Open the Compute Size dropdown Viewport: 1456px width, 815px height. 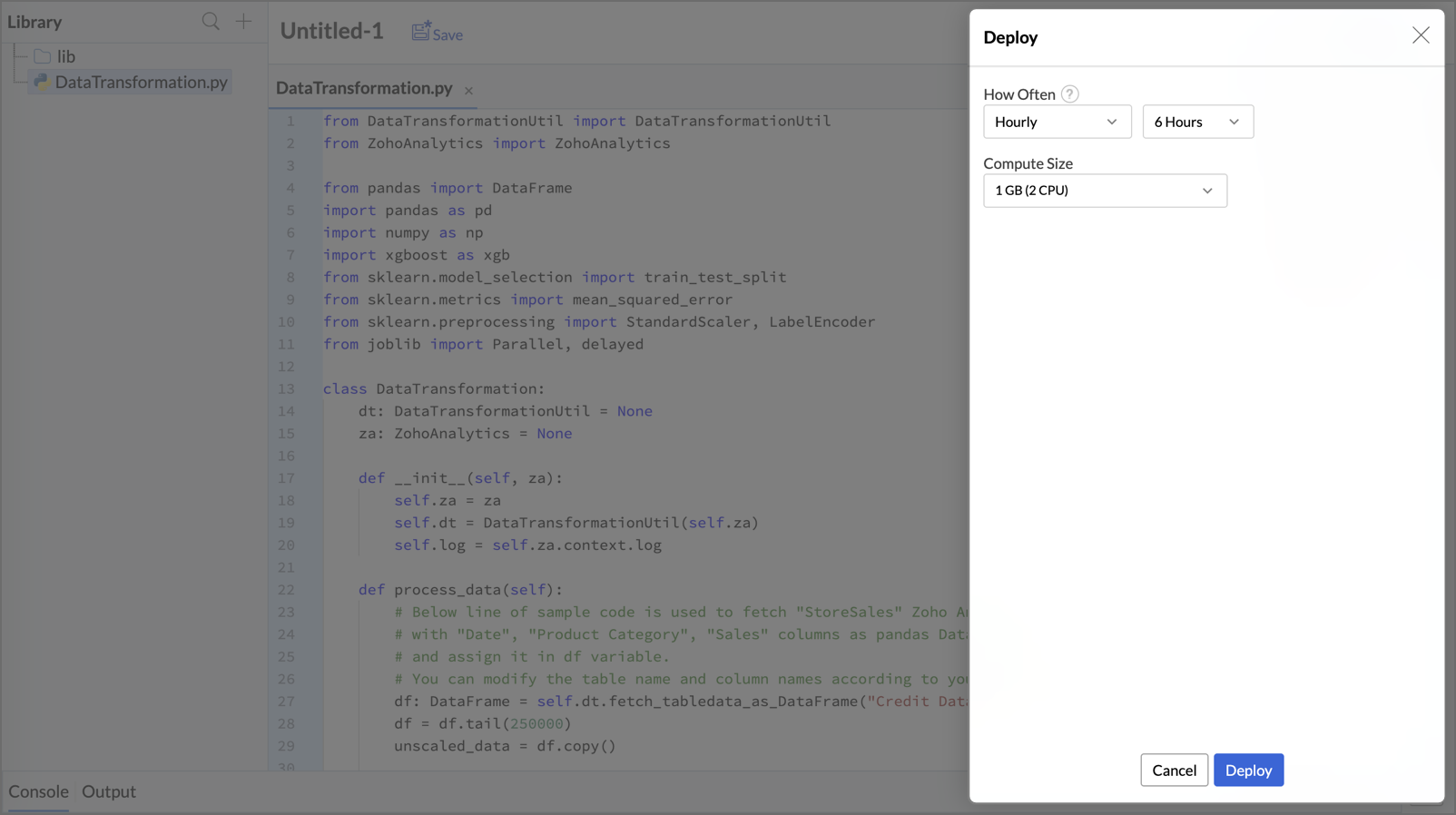click(1106, 191)
